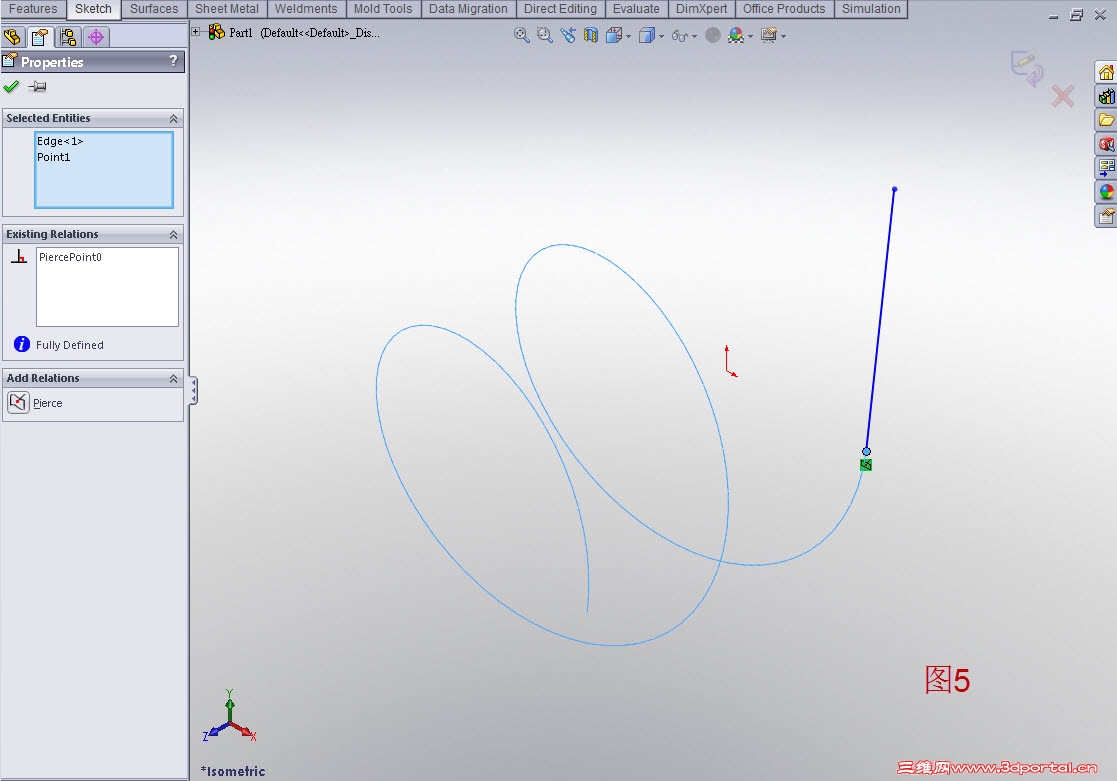Click the Hide/Show Items glasses icon

680,36
